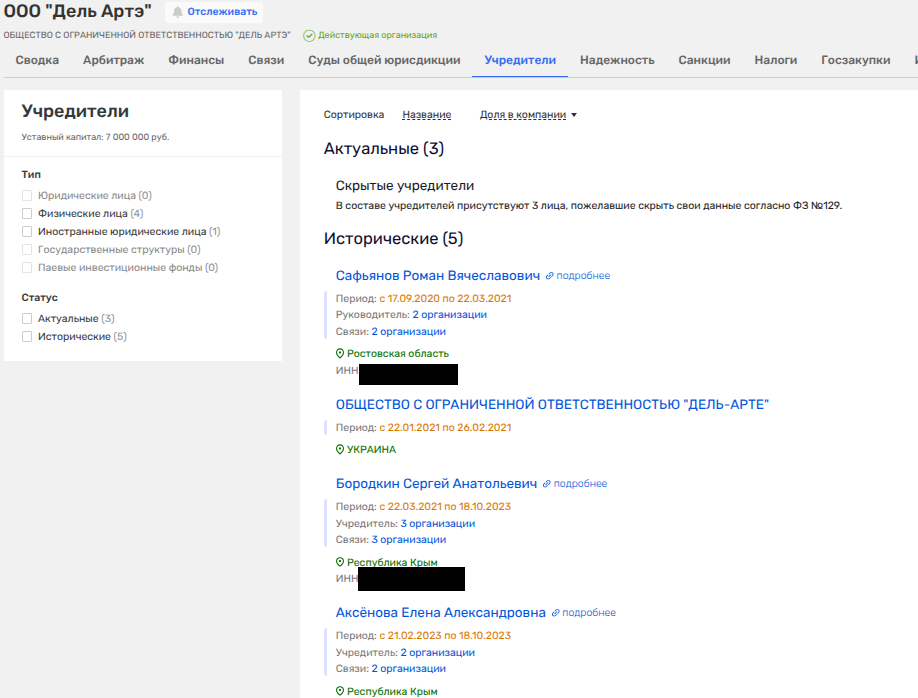Image resolution: width=918 pixels, height=698 pixels.
Task: Toggle the Актуальные status checkbox
Action: pos(28,318)
